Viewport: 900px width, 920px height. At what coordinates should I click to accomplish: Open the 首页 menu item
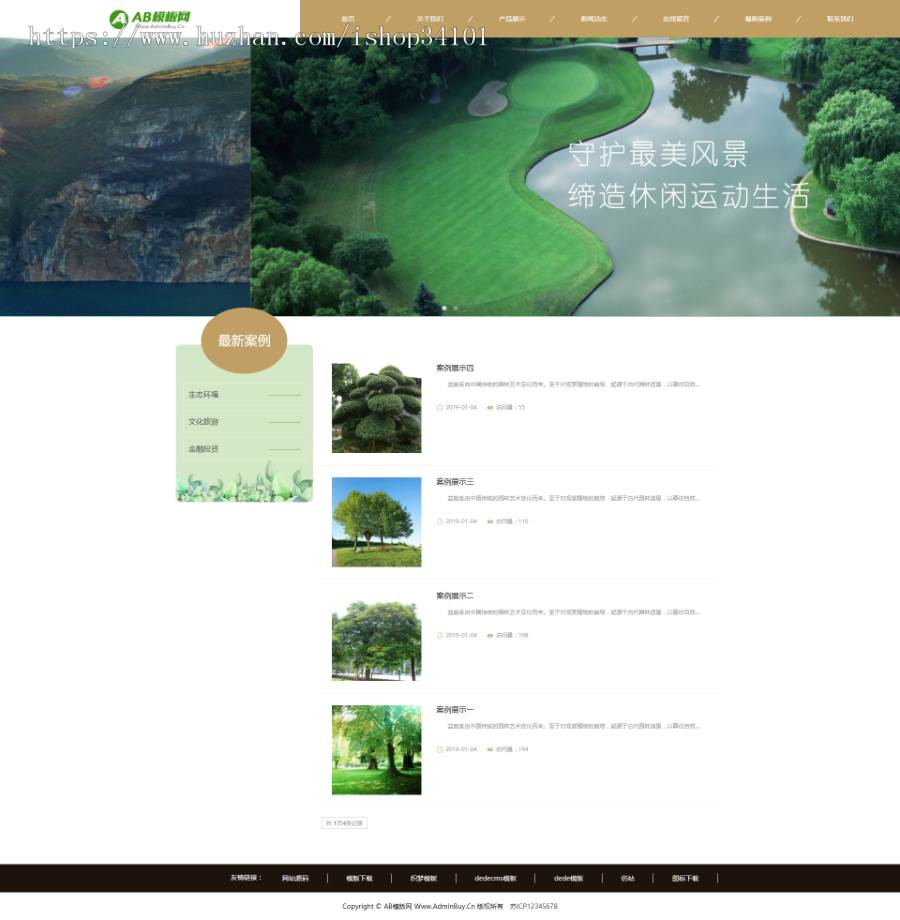tap(347, 17)
